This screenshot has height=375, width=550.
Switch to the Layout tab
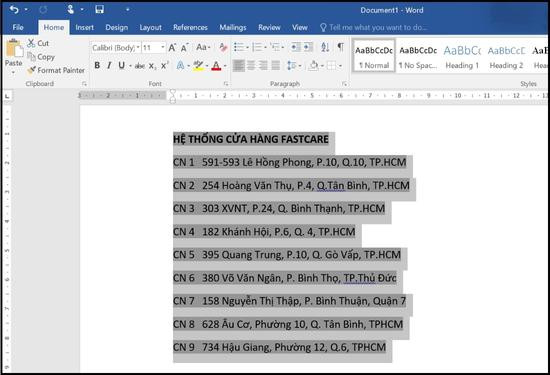coord(150,27)
